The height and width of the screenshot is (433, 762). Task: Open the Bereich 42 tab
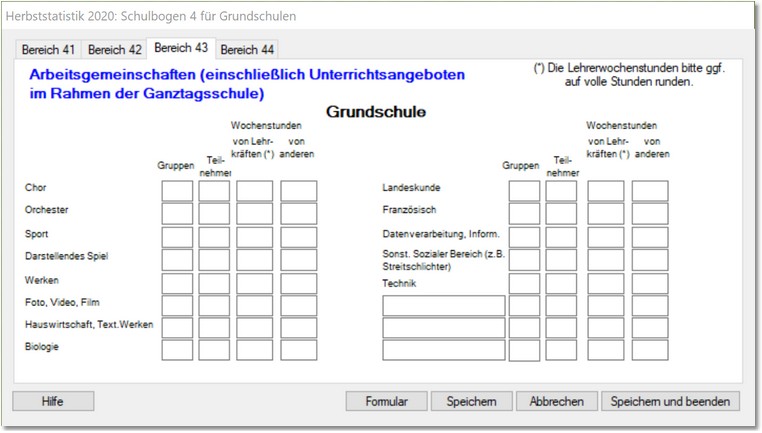(x=114, y=49)
